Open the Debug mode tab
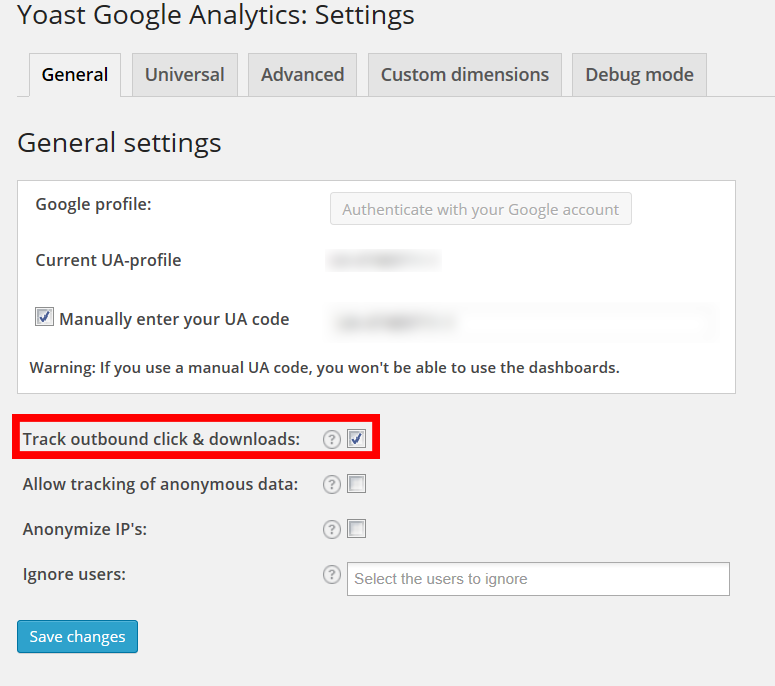This screenshot has height=686, width=775. pyautogui.click(x=640, y=75)
